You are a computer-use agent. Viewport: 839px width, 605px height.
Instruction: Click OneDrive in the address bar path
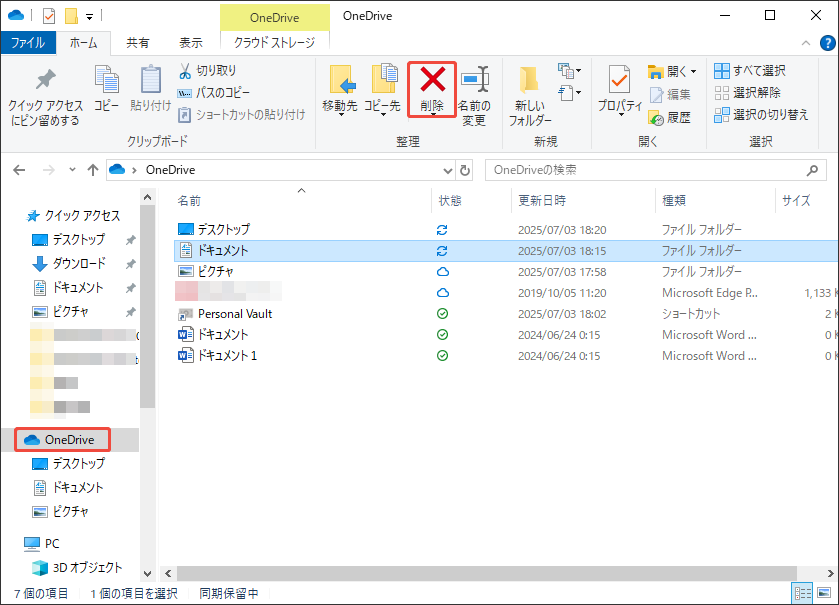(x=170, y=170)
